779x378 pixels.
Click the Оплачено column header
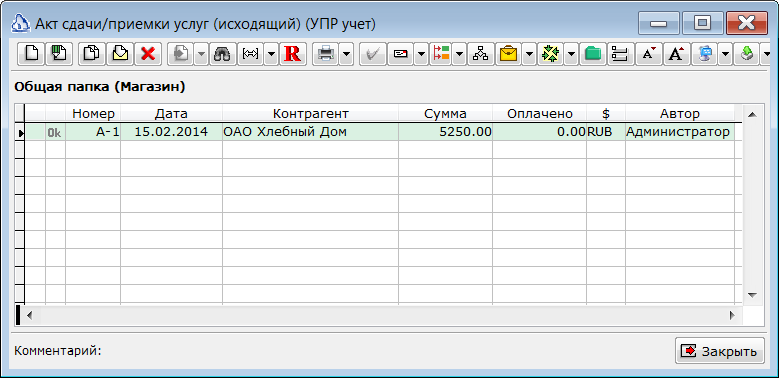(x=540, y=113)
